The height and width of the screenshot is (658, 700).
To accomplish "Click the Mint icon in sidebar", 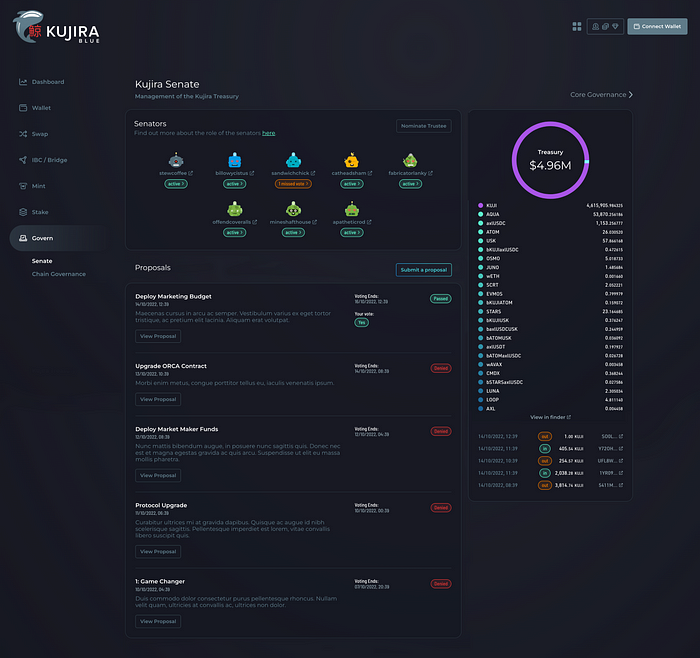I will (x=23, y=186).
